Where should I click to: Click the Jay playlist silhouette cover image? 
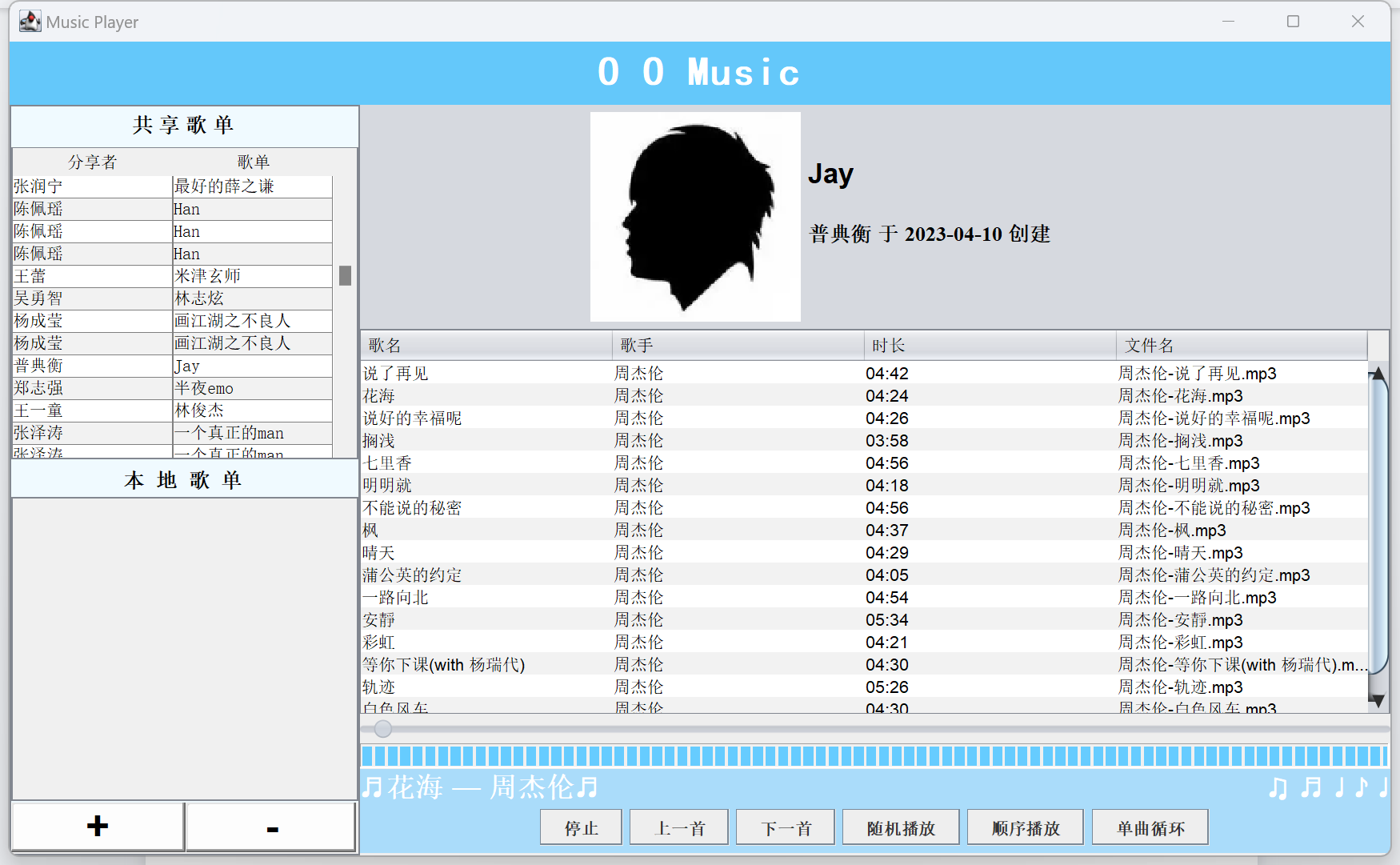click(x=695, y=217)
